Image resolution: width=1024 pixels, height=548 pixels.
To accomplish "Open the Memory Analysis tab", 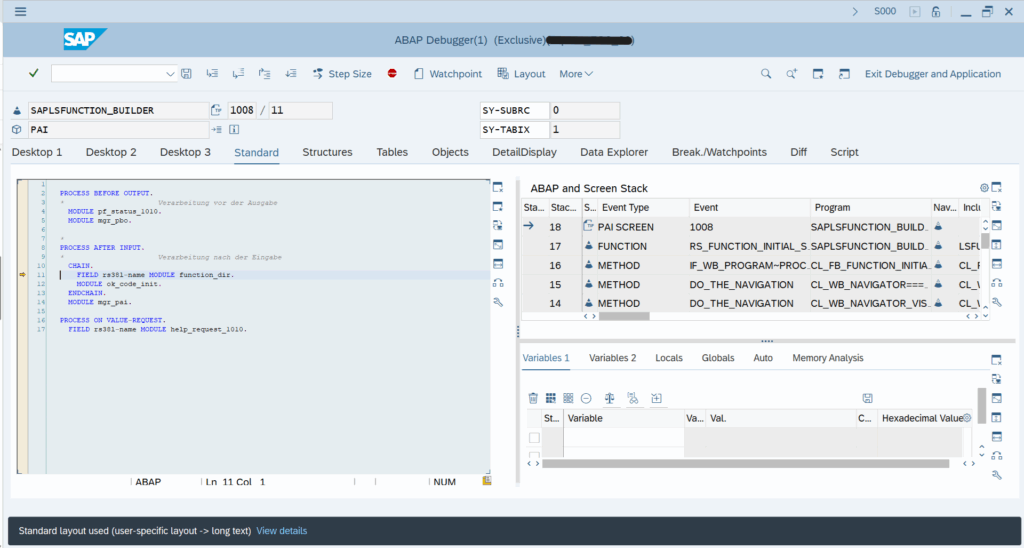I will point(827,358).
